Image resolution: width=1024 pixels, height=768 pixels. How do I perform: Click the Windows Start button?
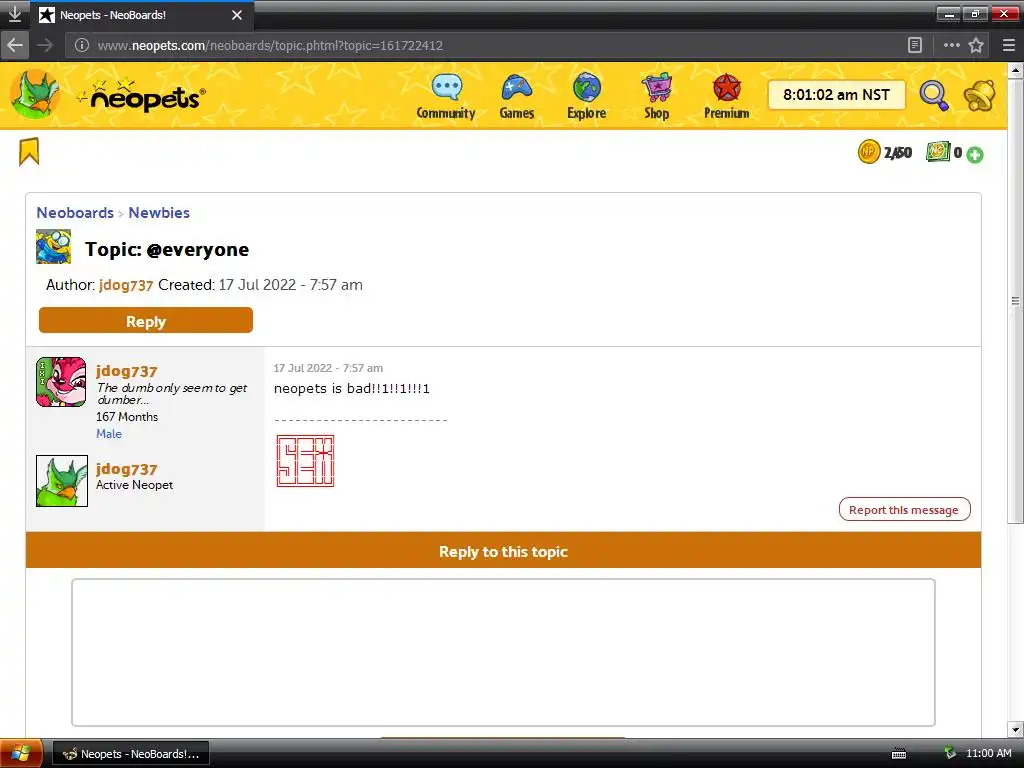[21, 754]
